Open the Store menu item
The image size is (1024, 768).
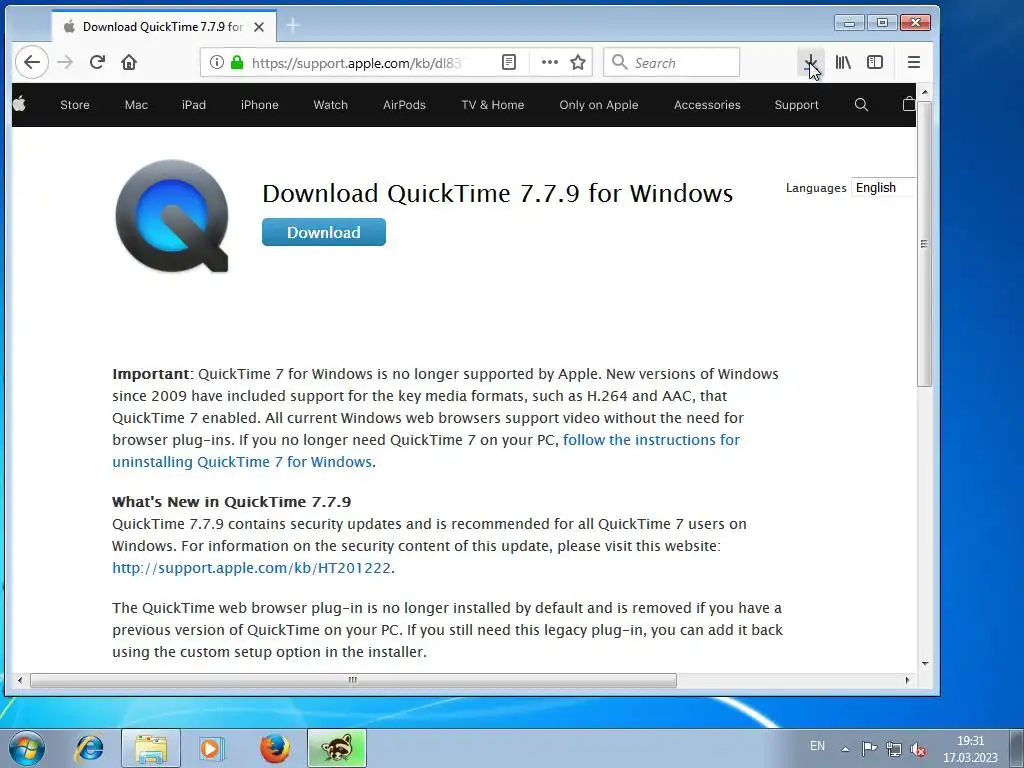[75, 105]
